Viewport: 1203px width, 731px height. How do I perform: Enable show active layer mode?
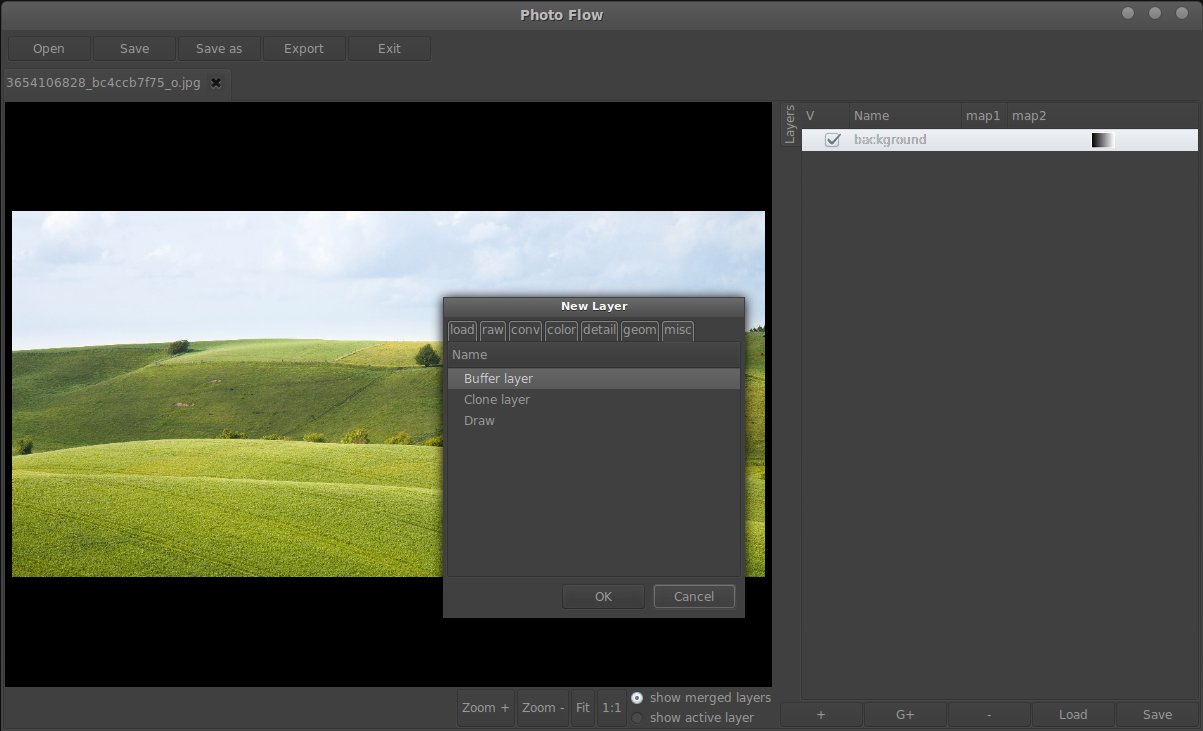click(637, 717)
